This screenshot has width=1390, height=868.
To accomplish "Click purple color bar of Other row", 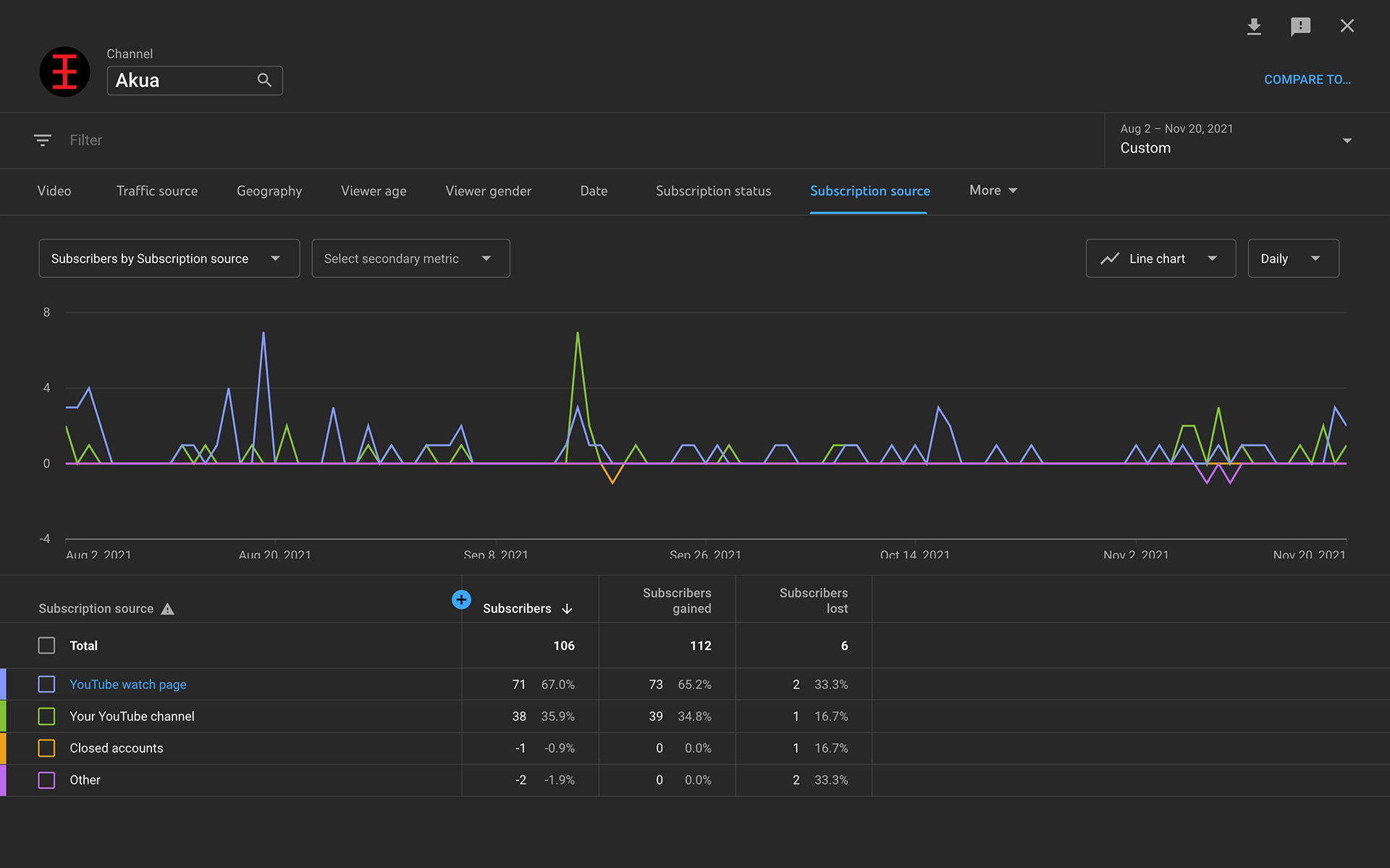I will coord(3,780).
